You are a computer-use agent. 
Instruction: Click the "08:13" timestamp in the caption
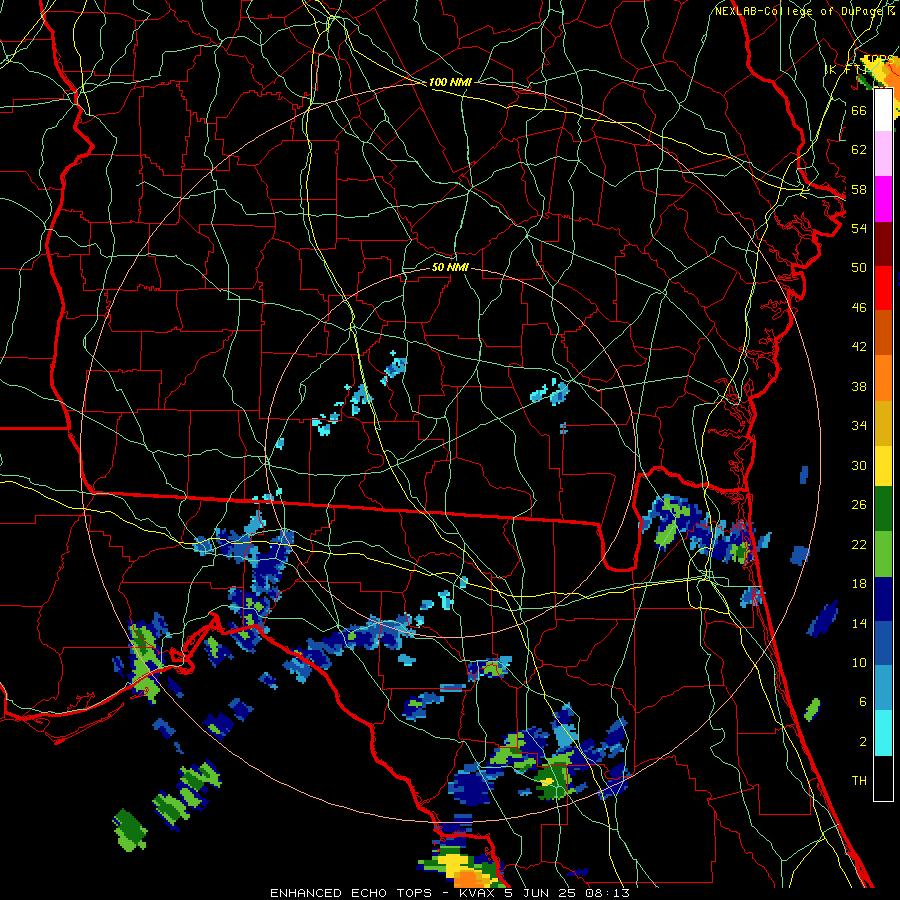(607, 893)
